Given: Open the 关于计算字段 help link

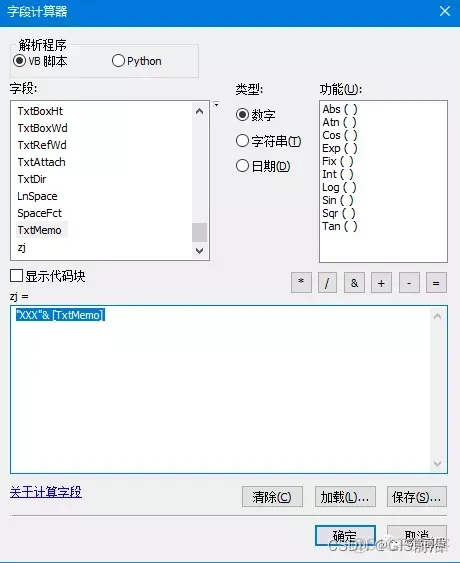Looking at the screenshot, I should (46, 492).
